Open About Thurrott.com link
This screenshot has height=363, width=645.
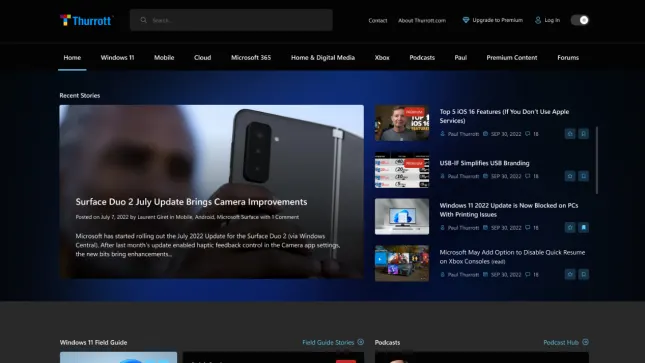point(422,20)
